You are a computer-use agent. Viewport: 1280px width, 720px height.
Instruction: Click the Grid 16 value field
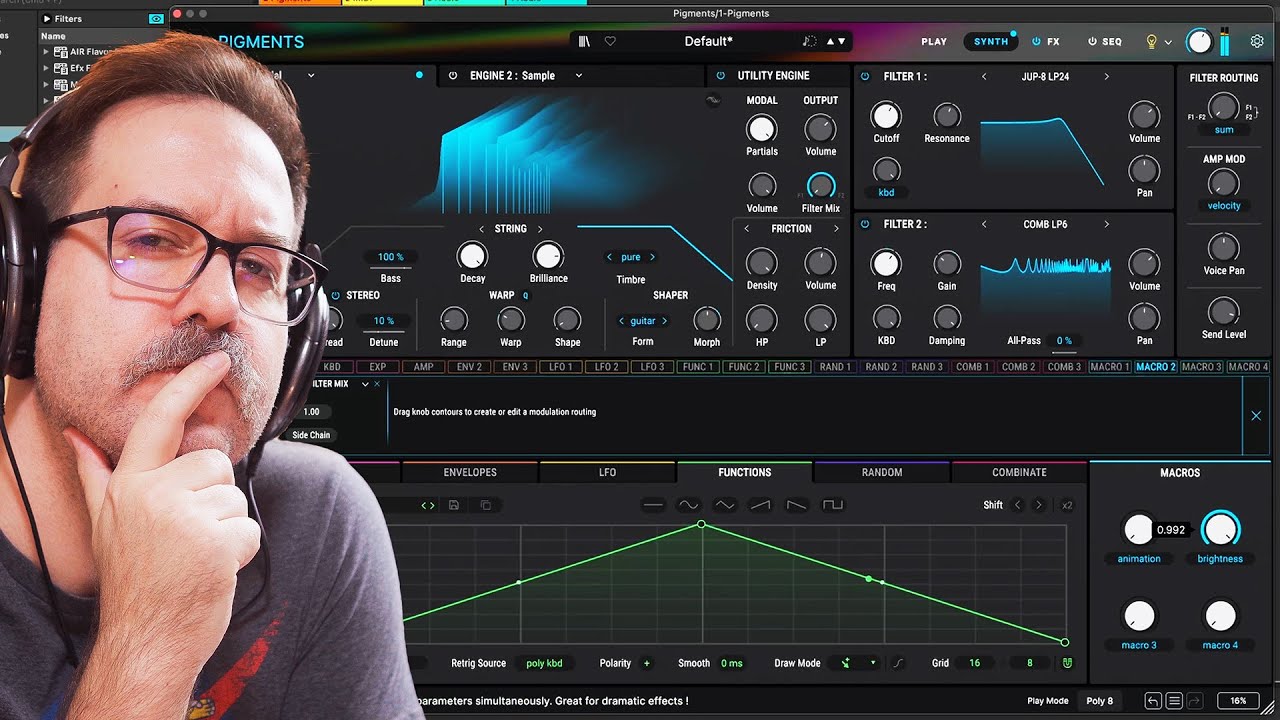pyautogui.click(x=974, y=663)
